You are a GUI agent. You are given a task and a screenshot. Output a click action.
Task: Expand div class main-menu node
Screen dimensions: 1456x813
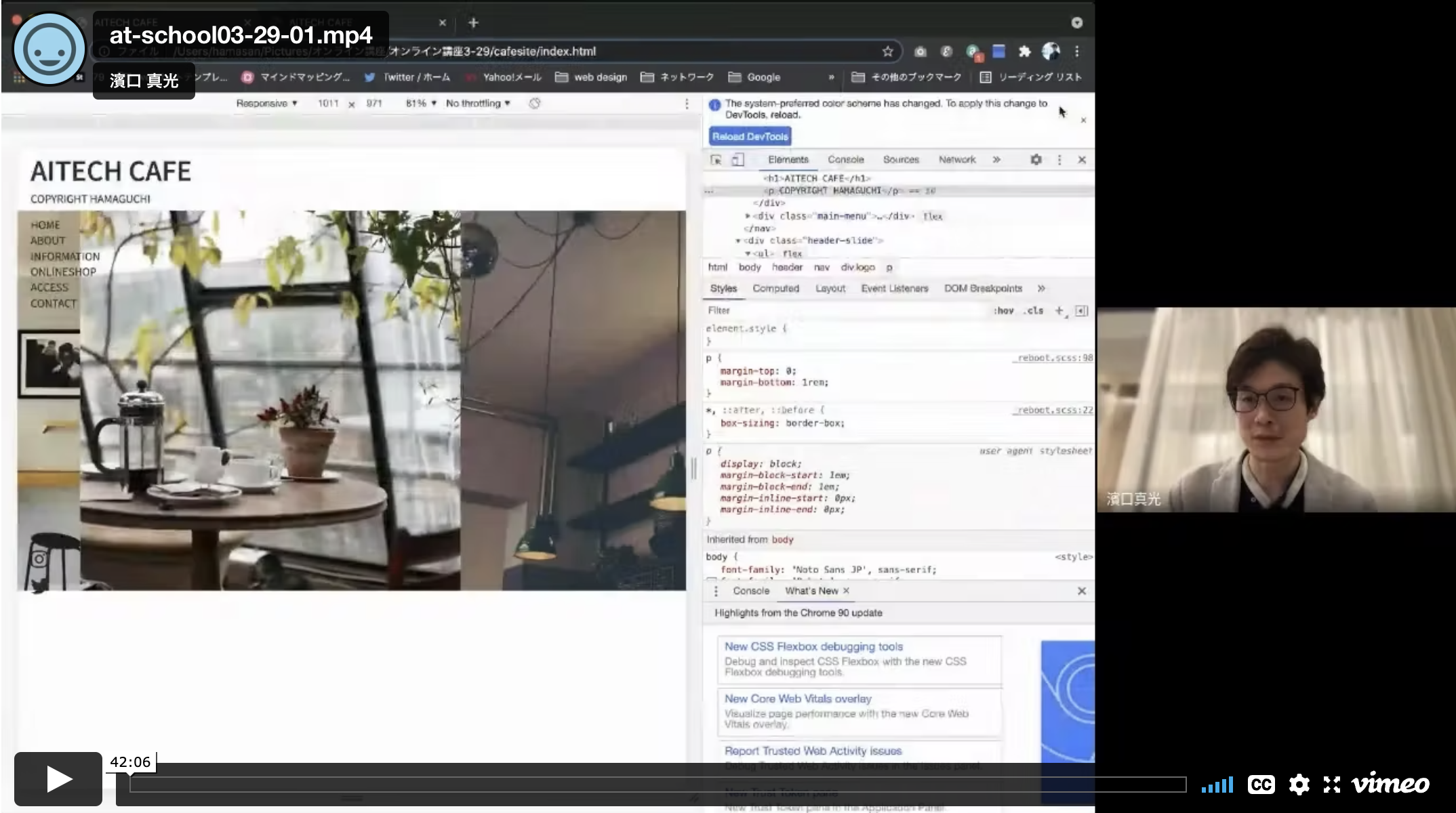(x=748, y=216)
